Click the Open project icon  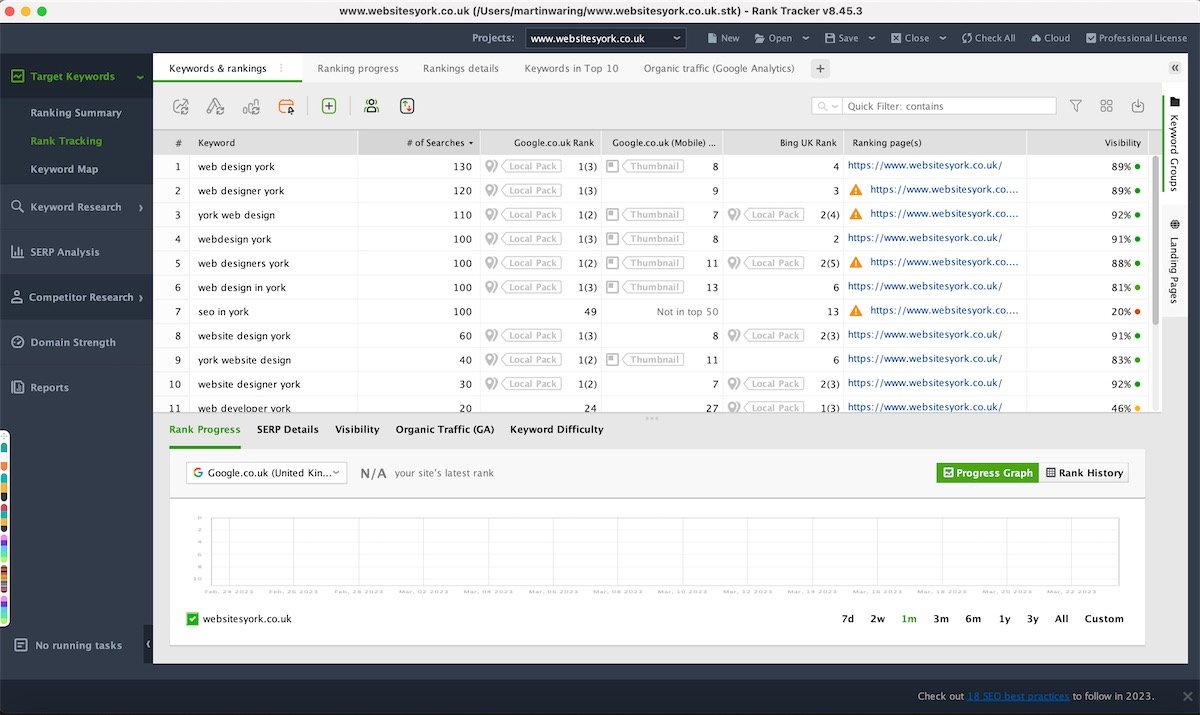759,38
